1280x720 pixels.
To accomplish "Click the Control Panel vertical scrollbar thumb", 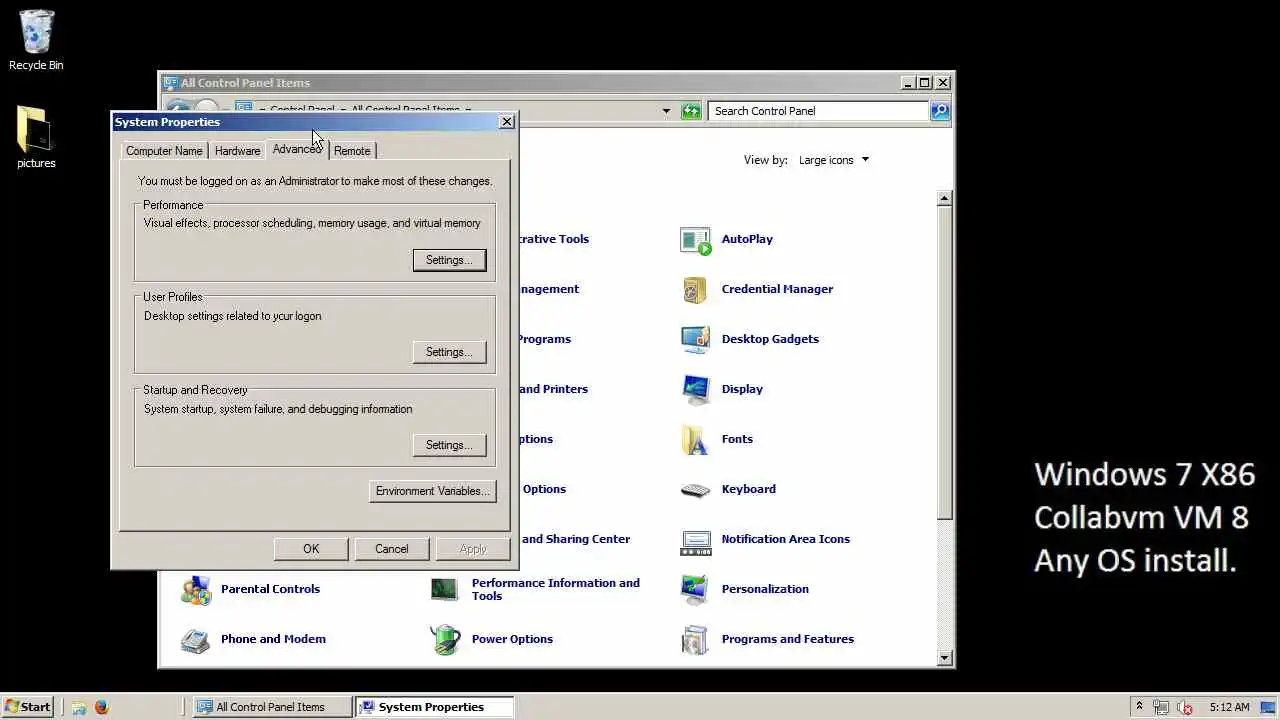I will pos(945,362).
